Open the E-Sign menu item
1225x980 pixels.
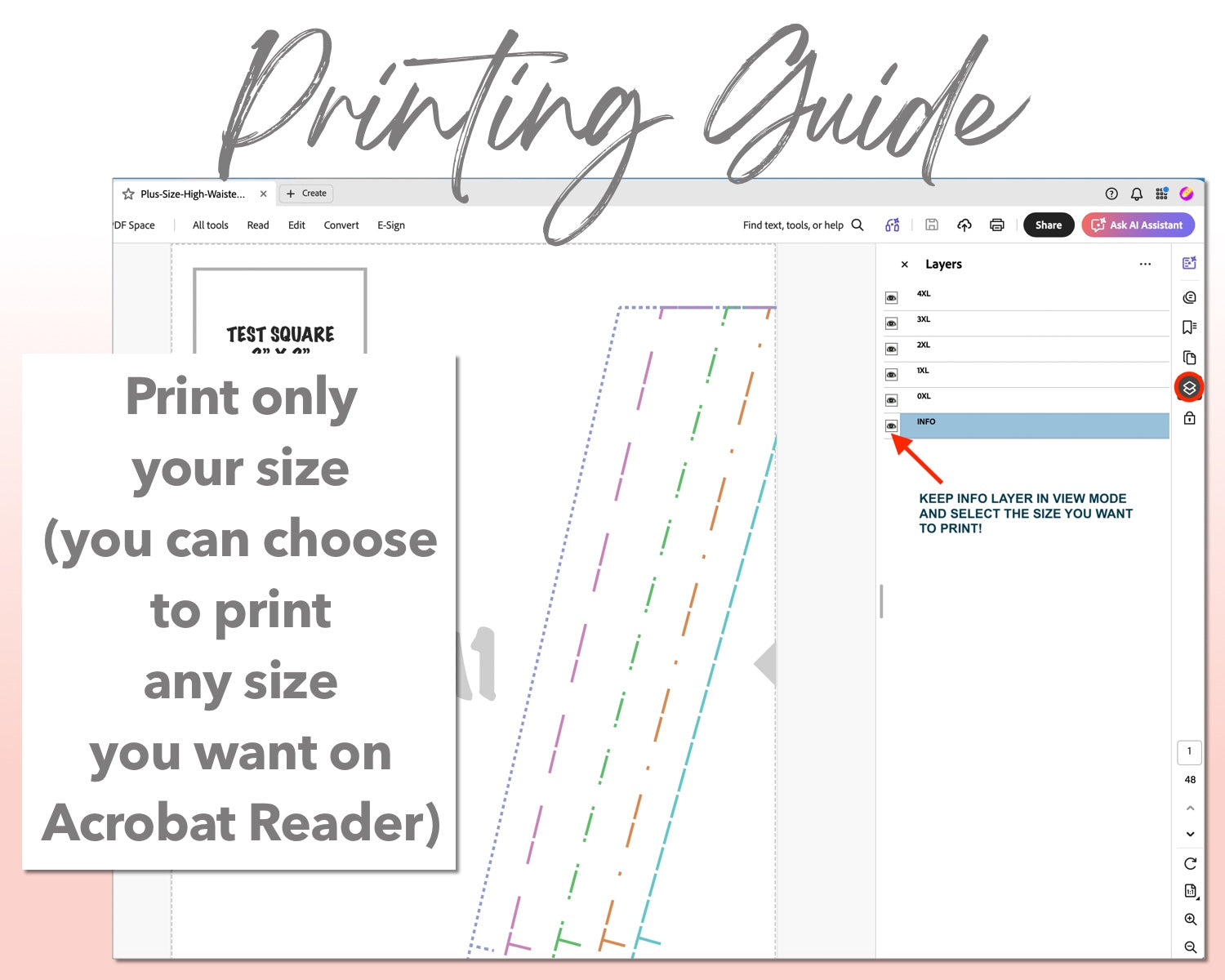391,225
